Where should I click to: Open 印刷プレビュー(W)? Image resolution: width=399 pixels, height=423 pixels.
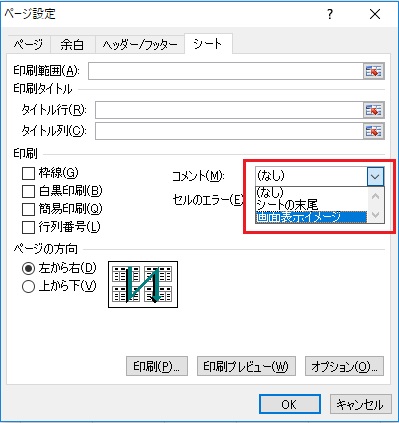(x=246, y=366)
